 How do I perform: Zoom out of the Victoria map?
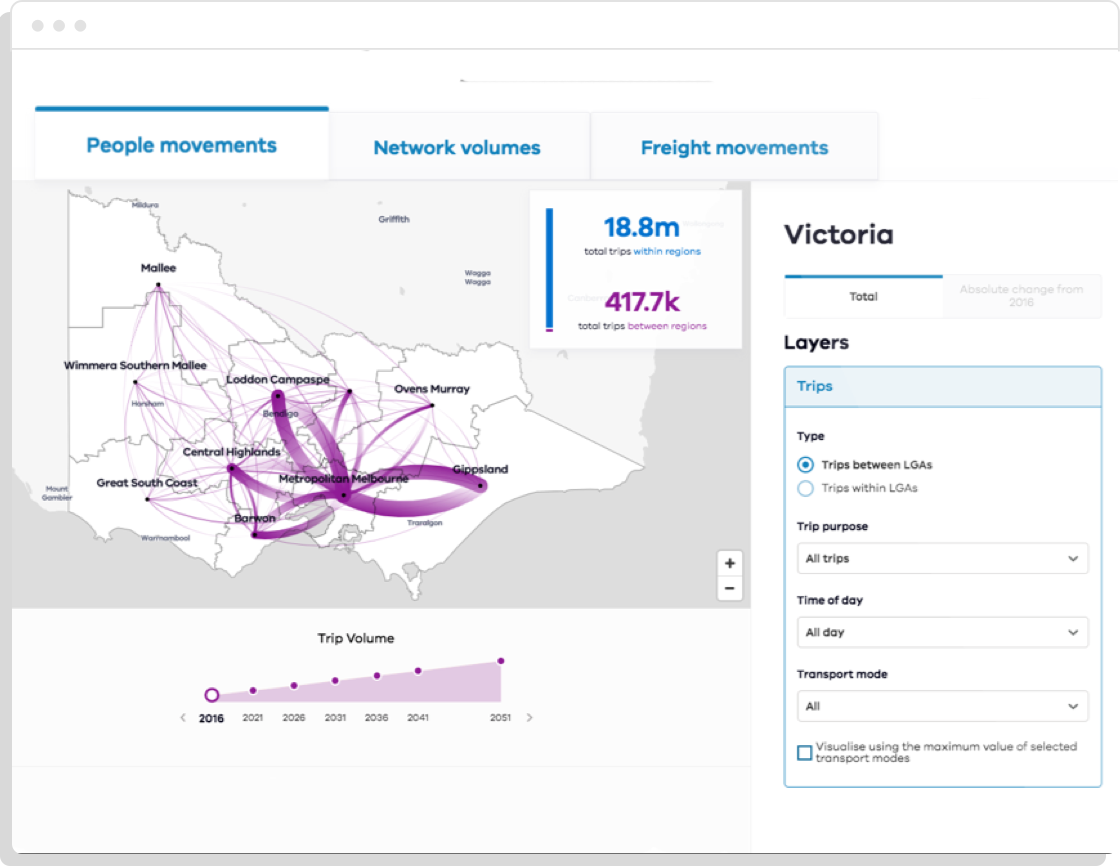[x=730, y=589]
